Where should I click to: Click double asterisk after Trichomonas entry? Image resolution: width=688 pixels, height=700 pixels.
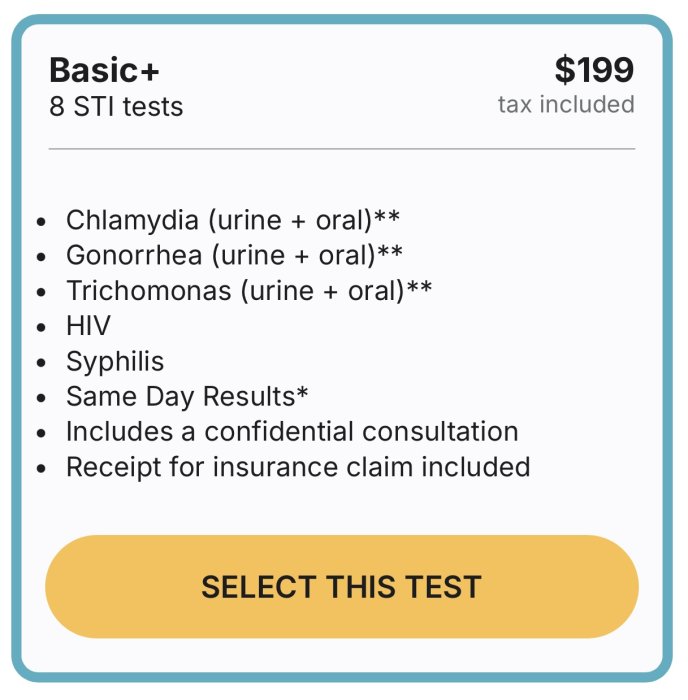point(420,286)
